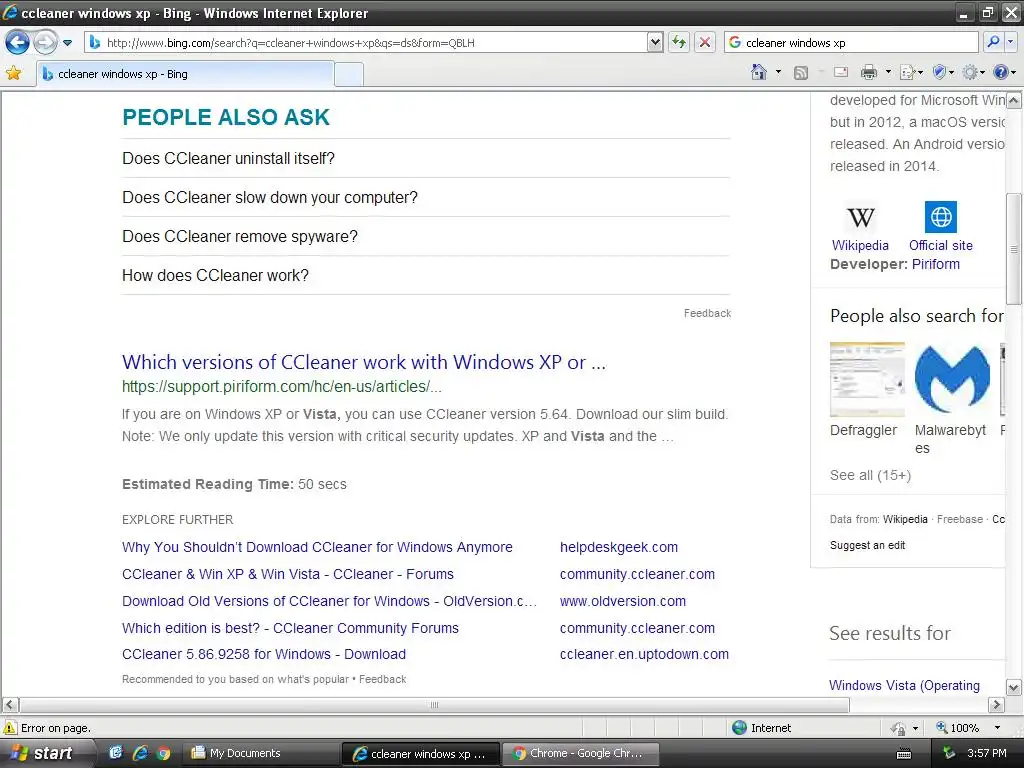Click the Internet zone globe in status bar
The height and width of the screenshot is (768, 1024).
[x=739, y=728]
